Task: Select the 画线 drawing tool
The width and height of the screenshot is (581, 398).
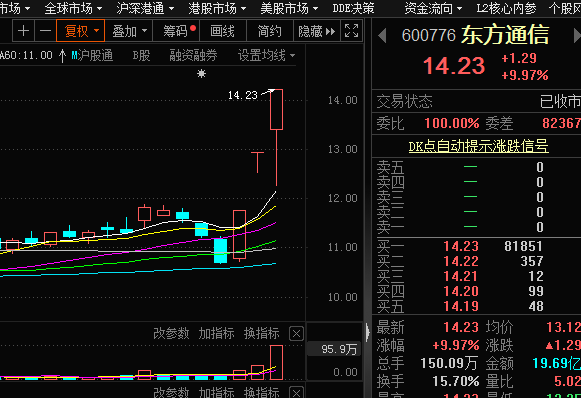Action: pyautogui.click(x=222, y=31)
